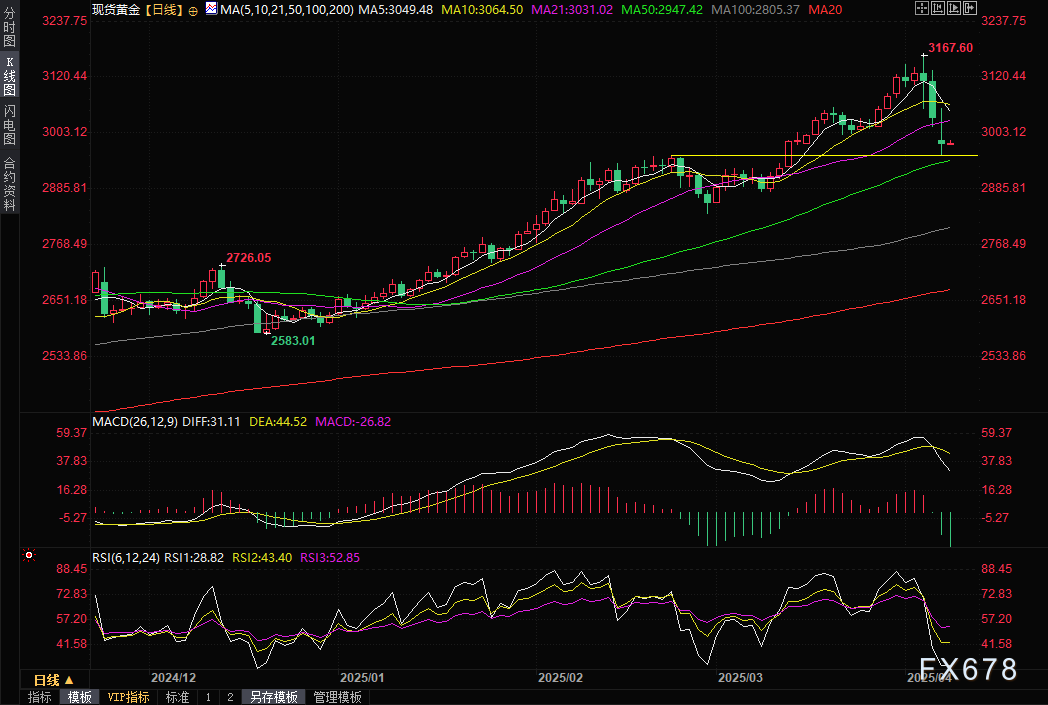This screenshot has height=705, width=1048.
Task: Open the 闪电图 sidebar tab
Action: click(10, 124)
